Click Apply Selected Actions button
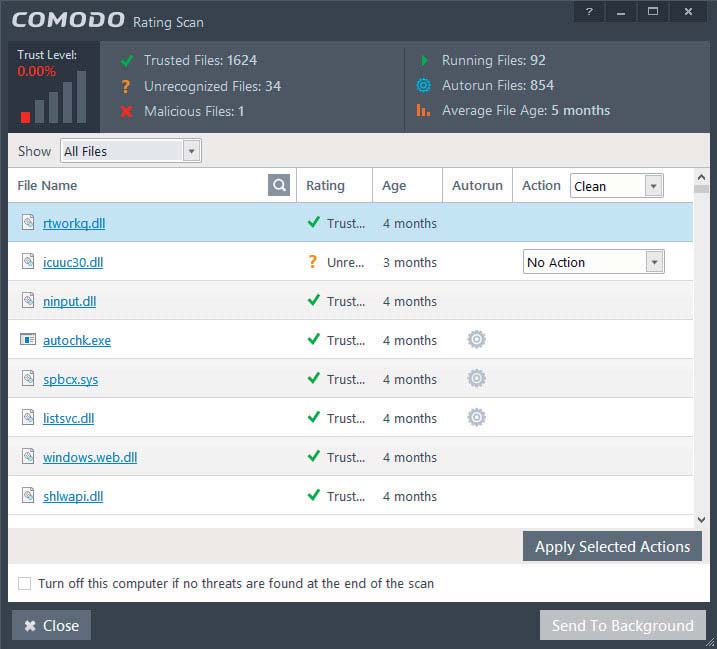Image resolution: width=717 pixels, height=649 pixels. pyautogui.click(x=612, y=546)
